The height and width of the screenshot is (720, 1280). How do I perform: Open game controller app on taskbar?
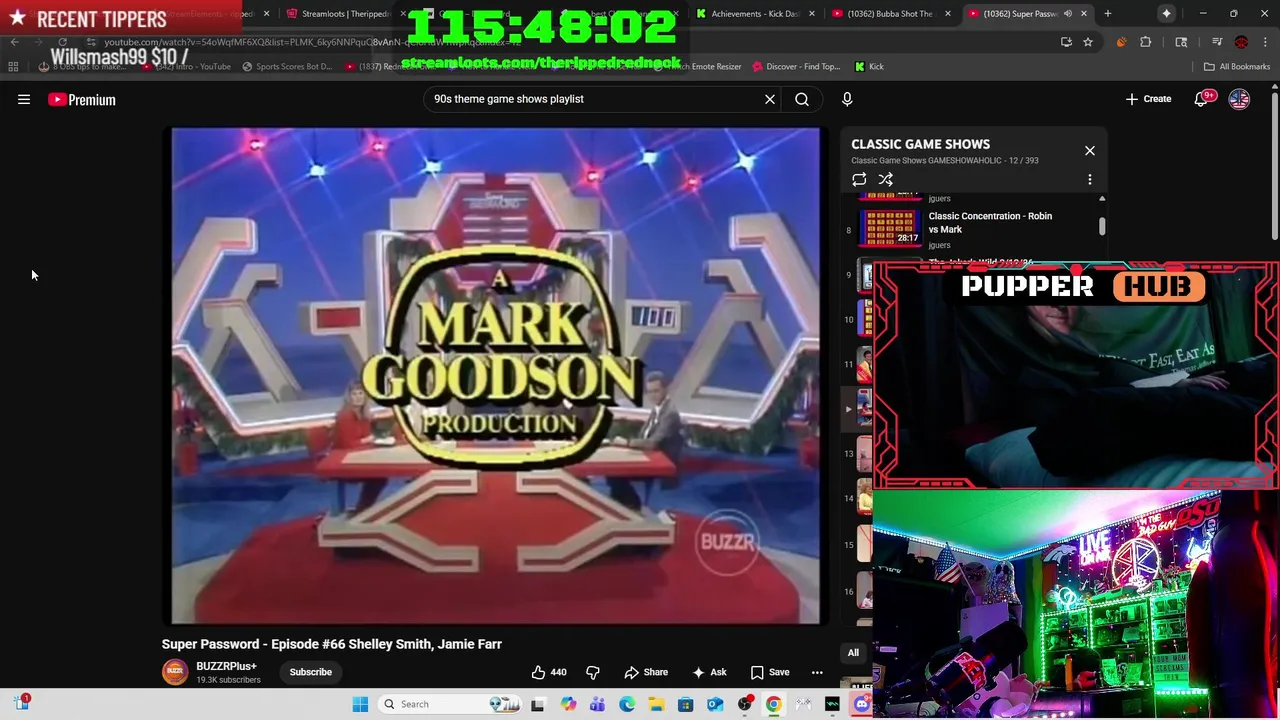pyautogui.click(x=803, y=704)
